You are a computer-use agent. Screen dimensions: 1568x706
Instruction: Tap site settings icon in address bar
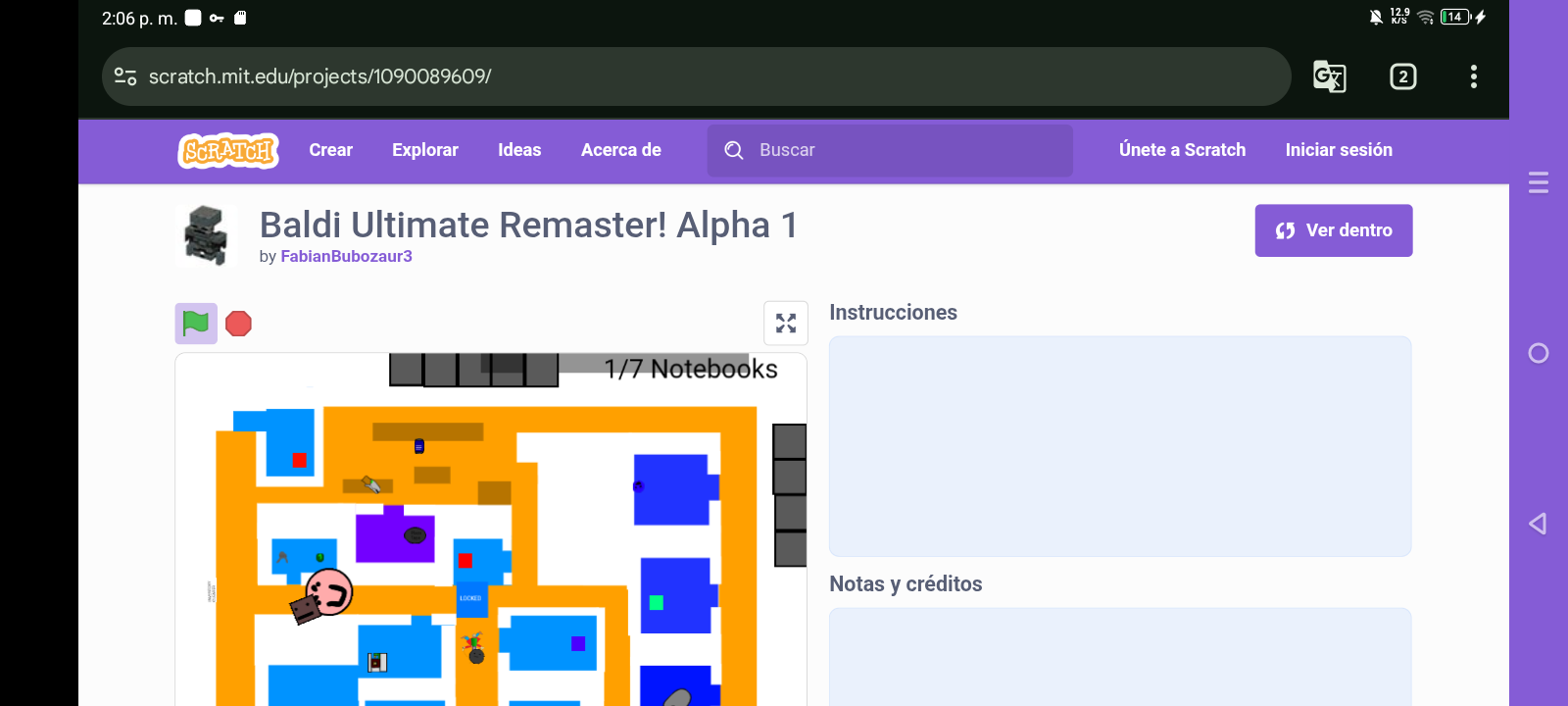tap(125, 76)
